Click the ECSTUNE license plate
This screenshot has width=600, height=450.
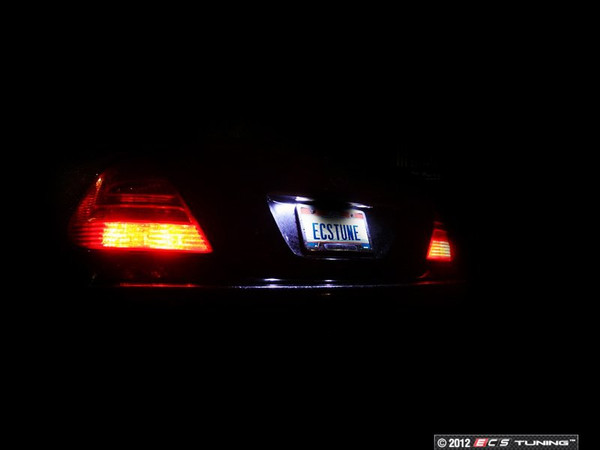334,228
